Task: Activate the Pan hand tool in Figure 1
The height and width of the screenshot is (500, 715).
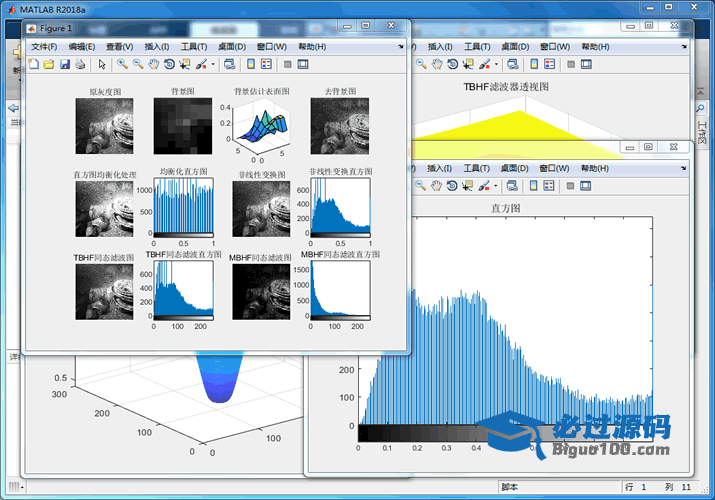Action: pos(154,64)
